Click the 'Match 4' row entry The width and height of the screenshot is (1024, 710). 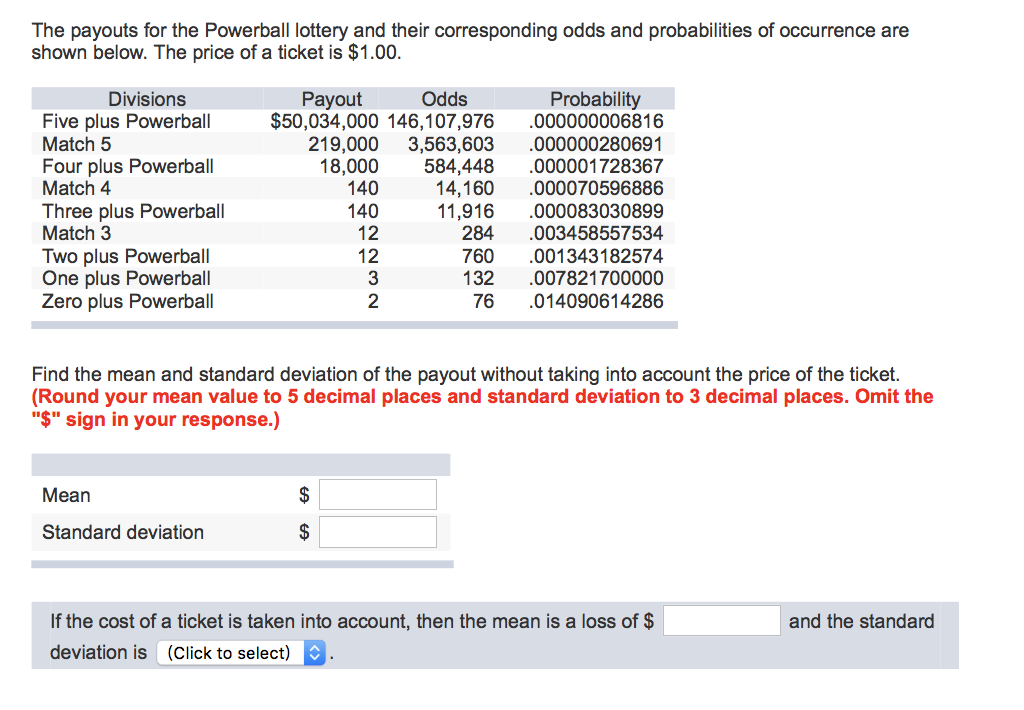(76, 188)
